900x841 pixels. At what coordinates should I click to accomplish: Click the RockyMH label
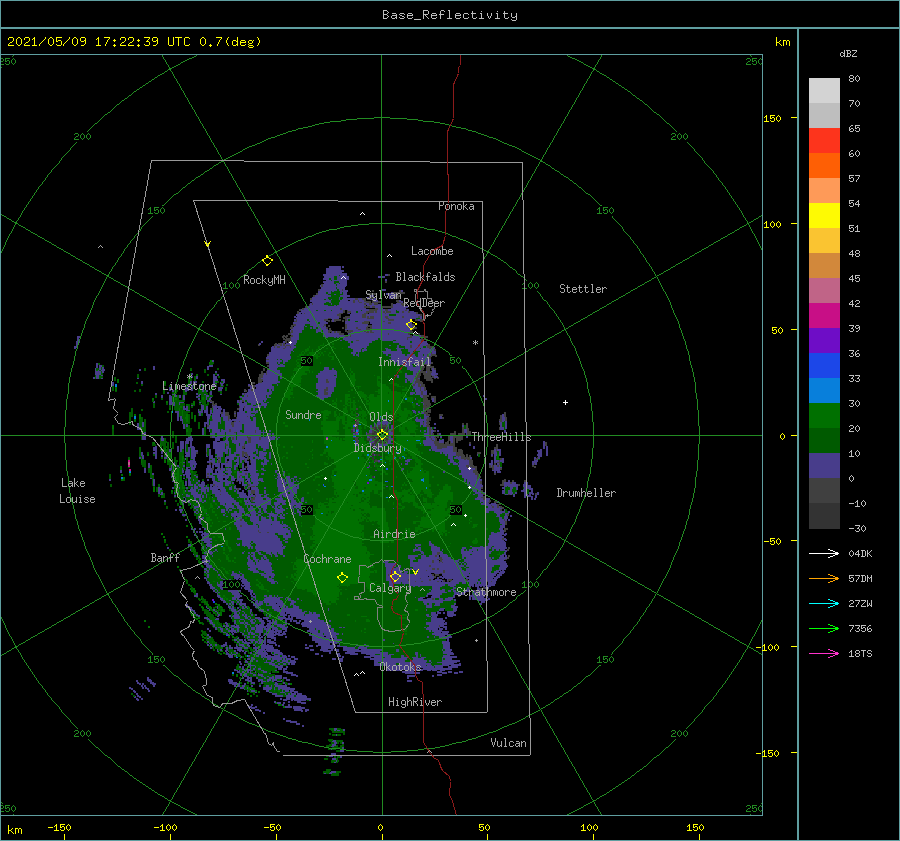click(264, 280)
